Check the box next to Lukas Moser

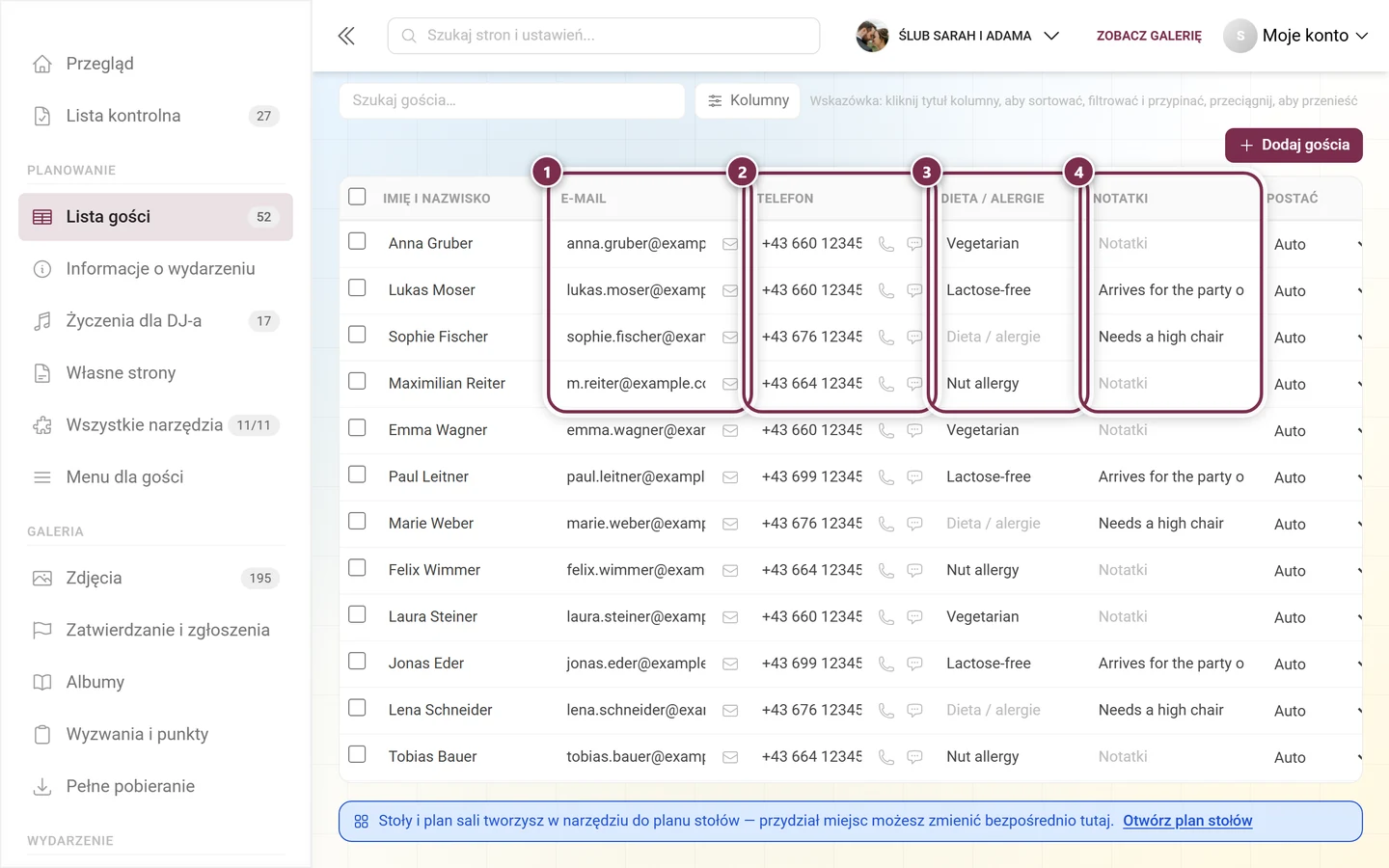click(x=357, y=287)
